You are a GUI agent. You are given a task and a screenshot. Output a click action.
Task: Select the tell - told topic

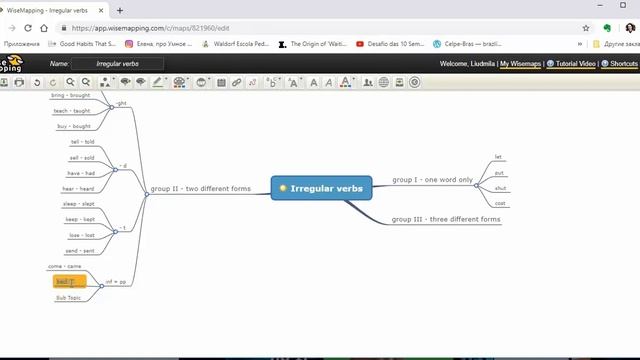[x=82, y=142]
